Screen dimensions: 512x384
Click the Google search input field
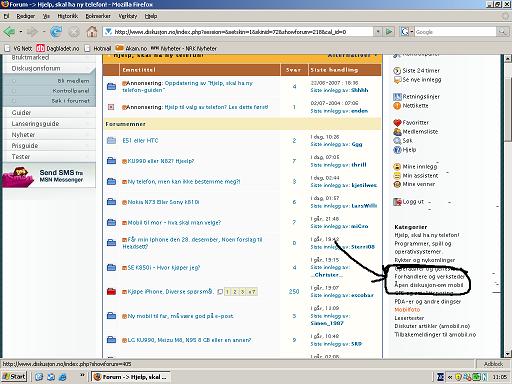[455, 32]
